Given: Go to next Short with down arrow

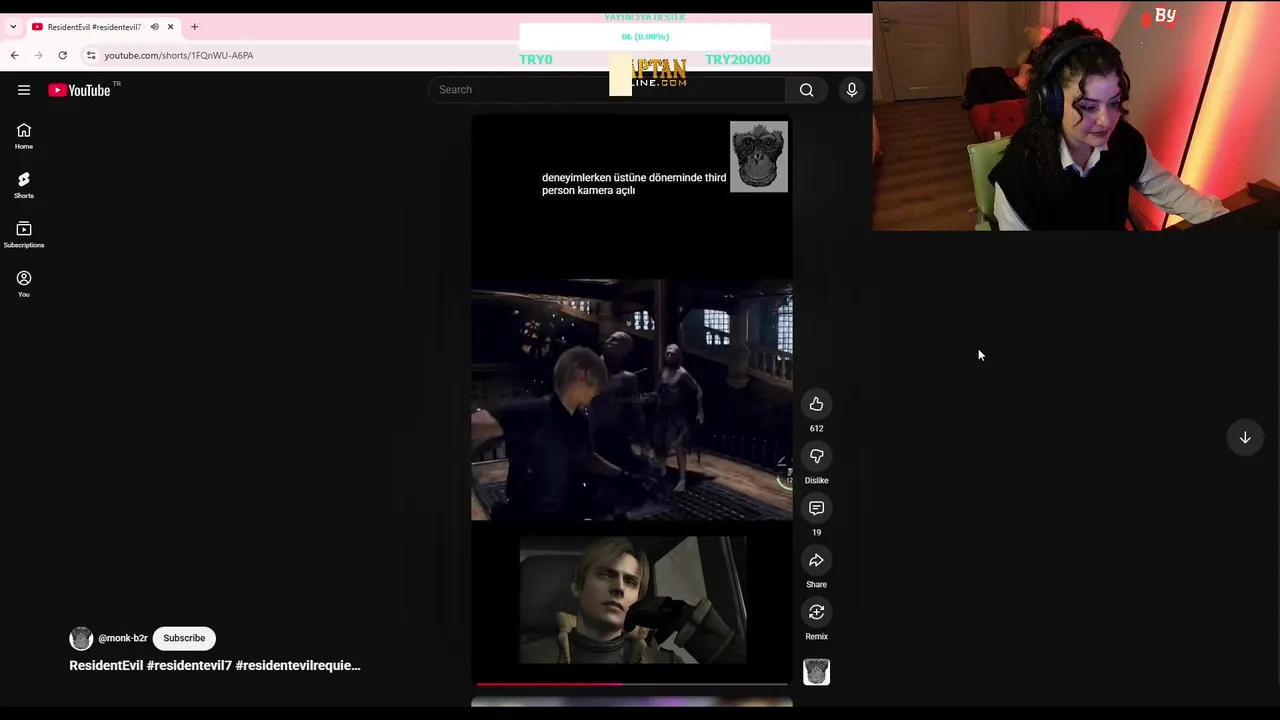Looking at the screenshot, I should tap(1245, 437).
